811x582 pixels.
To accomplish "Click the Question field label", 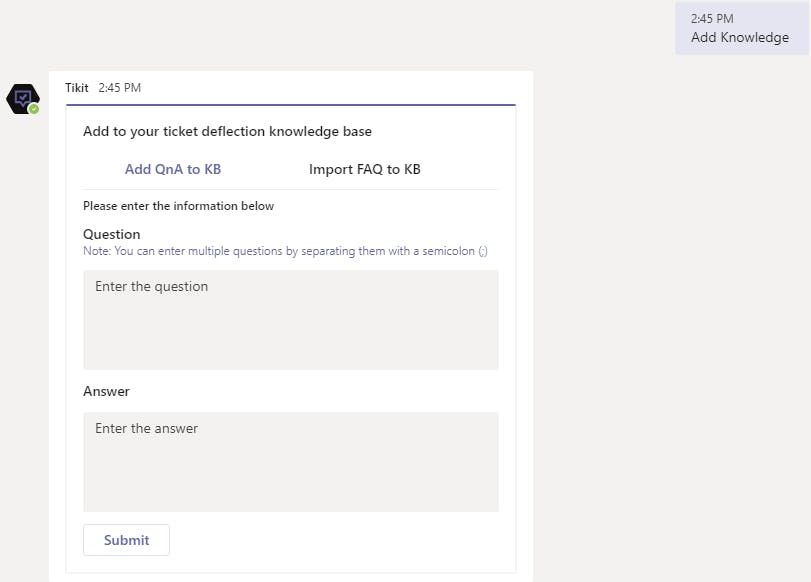I will 112,234.
